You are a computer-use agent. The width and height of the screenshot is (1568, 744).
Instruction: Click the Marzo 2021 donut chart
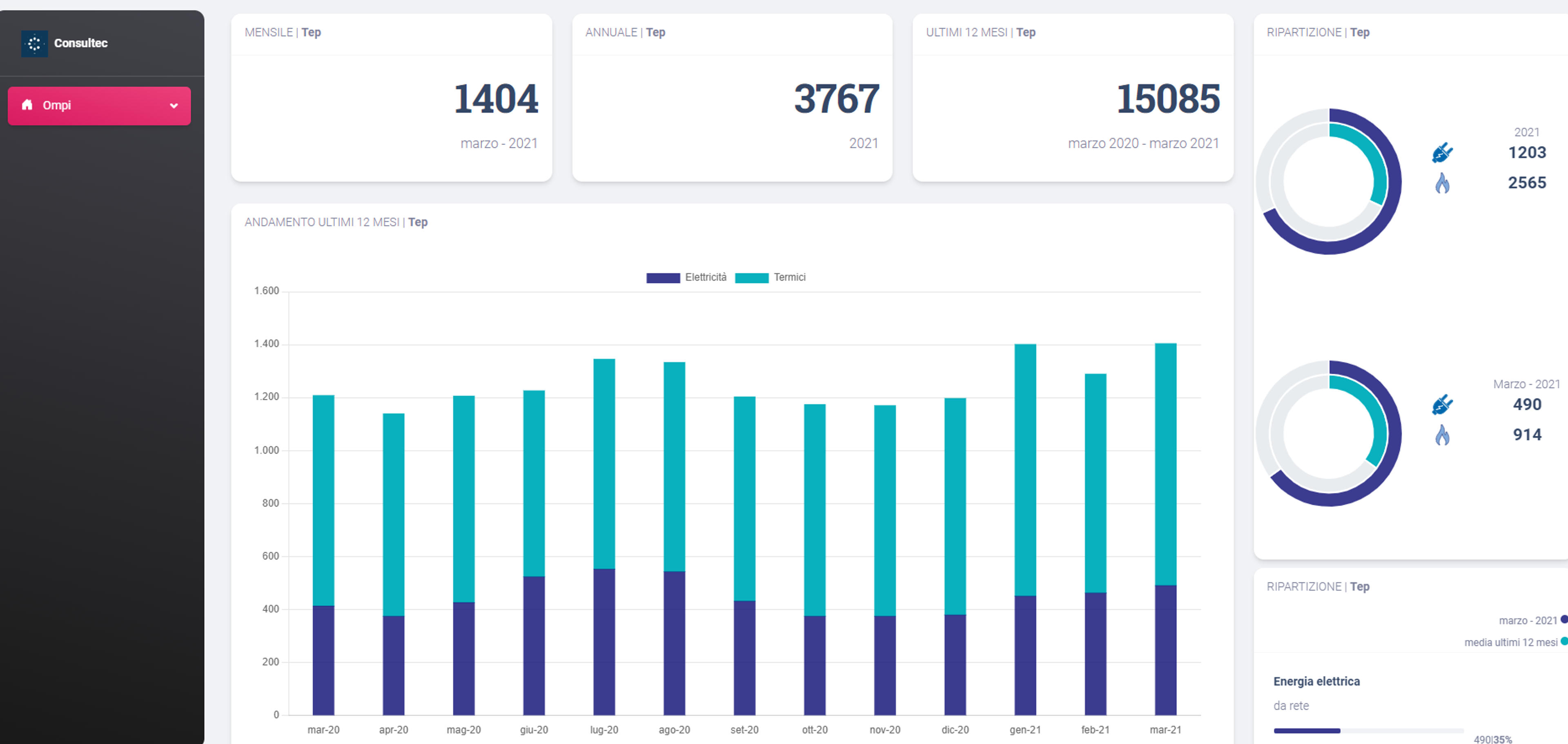coord(1329,433)
